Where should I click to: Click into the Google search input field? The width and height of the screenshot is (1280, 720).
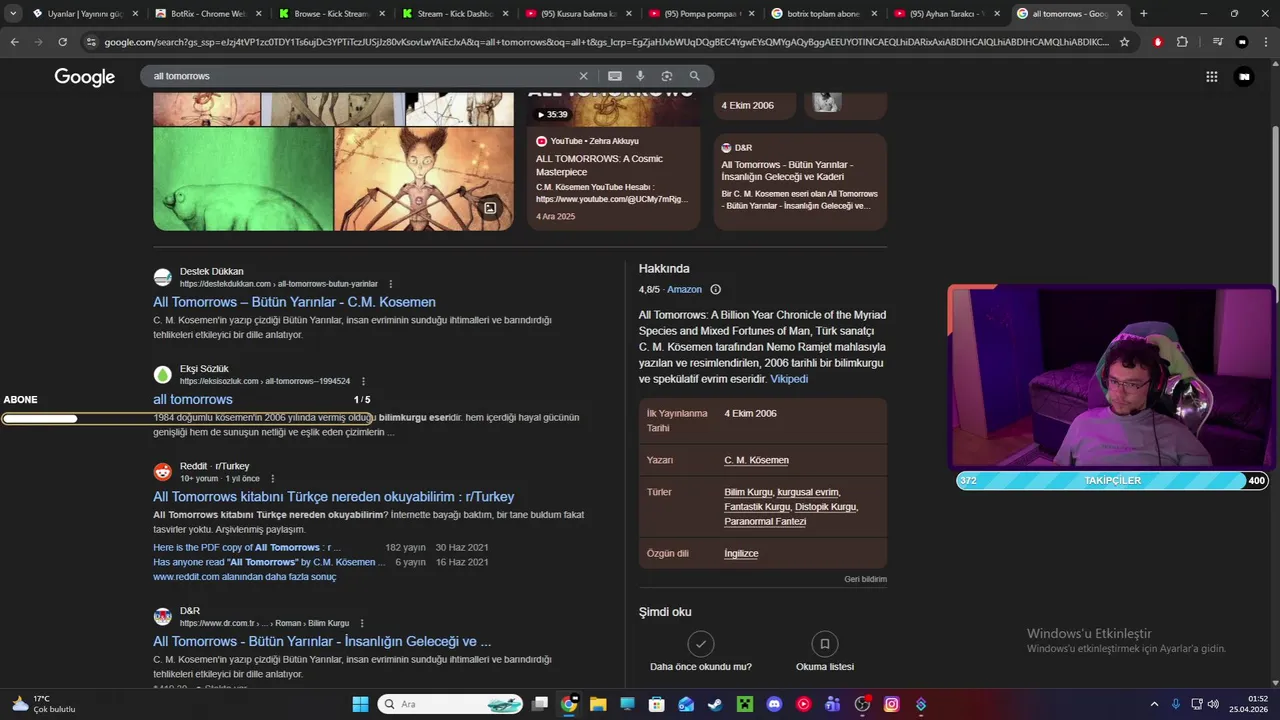360,76
